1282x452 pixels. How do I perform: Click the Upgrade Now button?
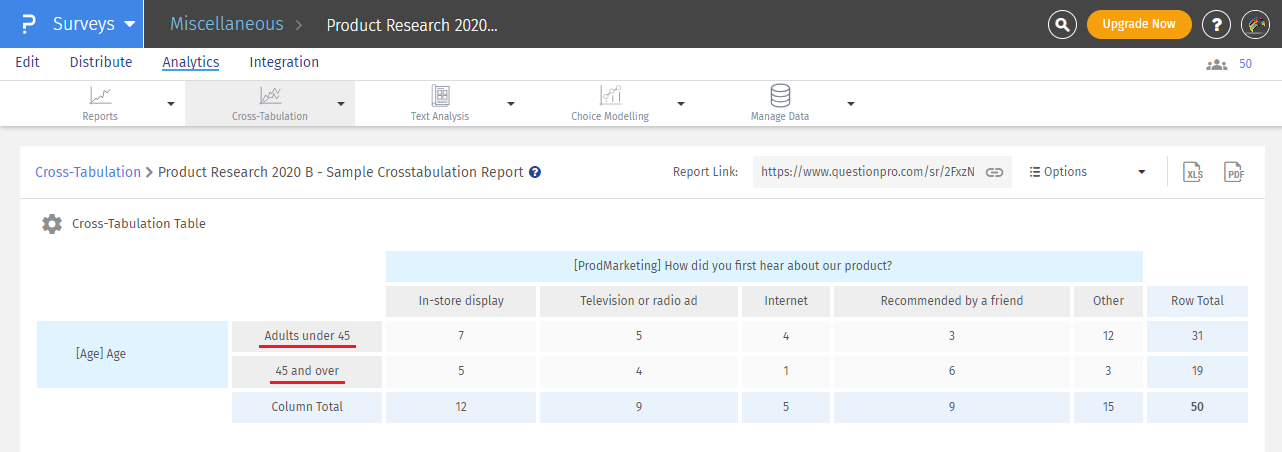coord(1139,24)
